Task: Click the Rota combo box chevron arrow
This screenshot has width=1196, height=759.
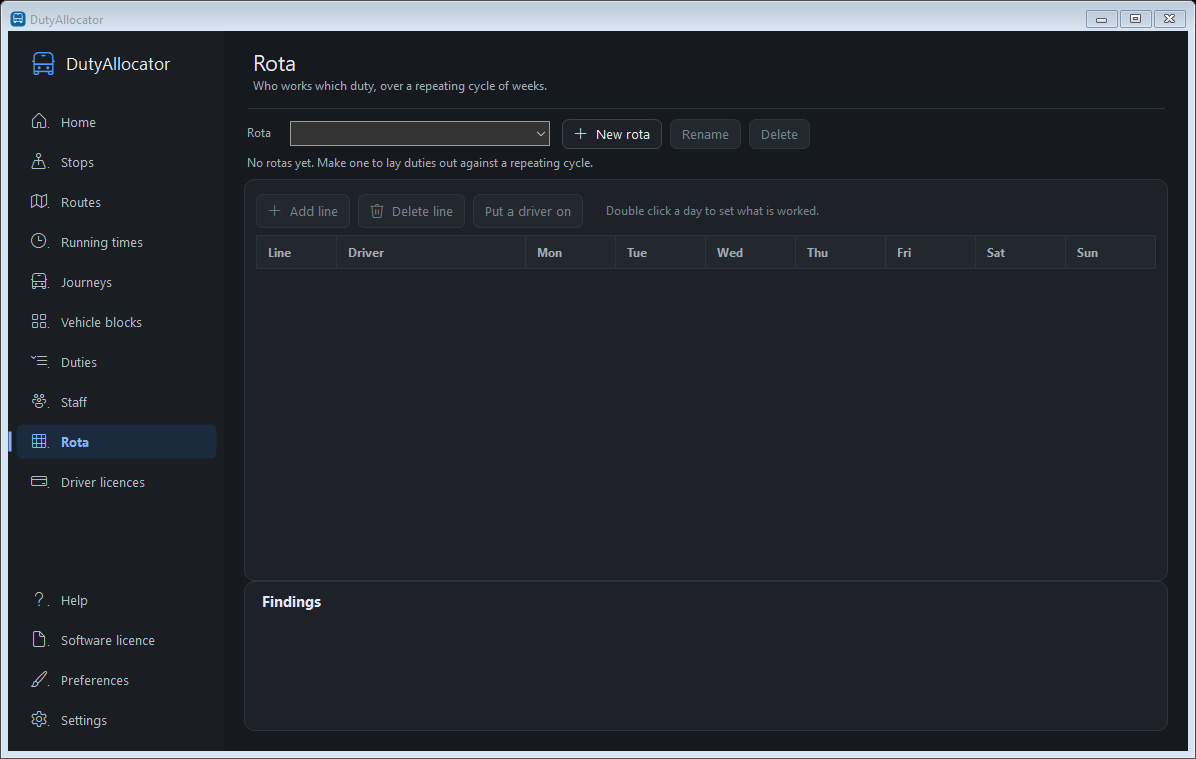Action: [x=541, y=134]
